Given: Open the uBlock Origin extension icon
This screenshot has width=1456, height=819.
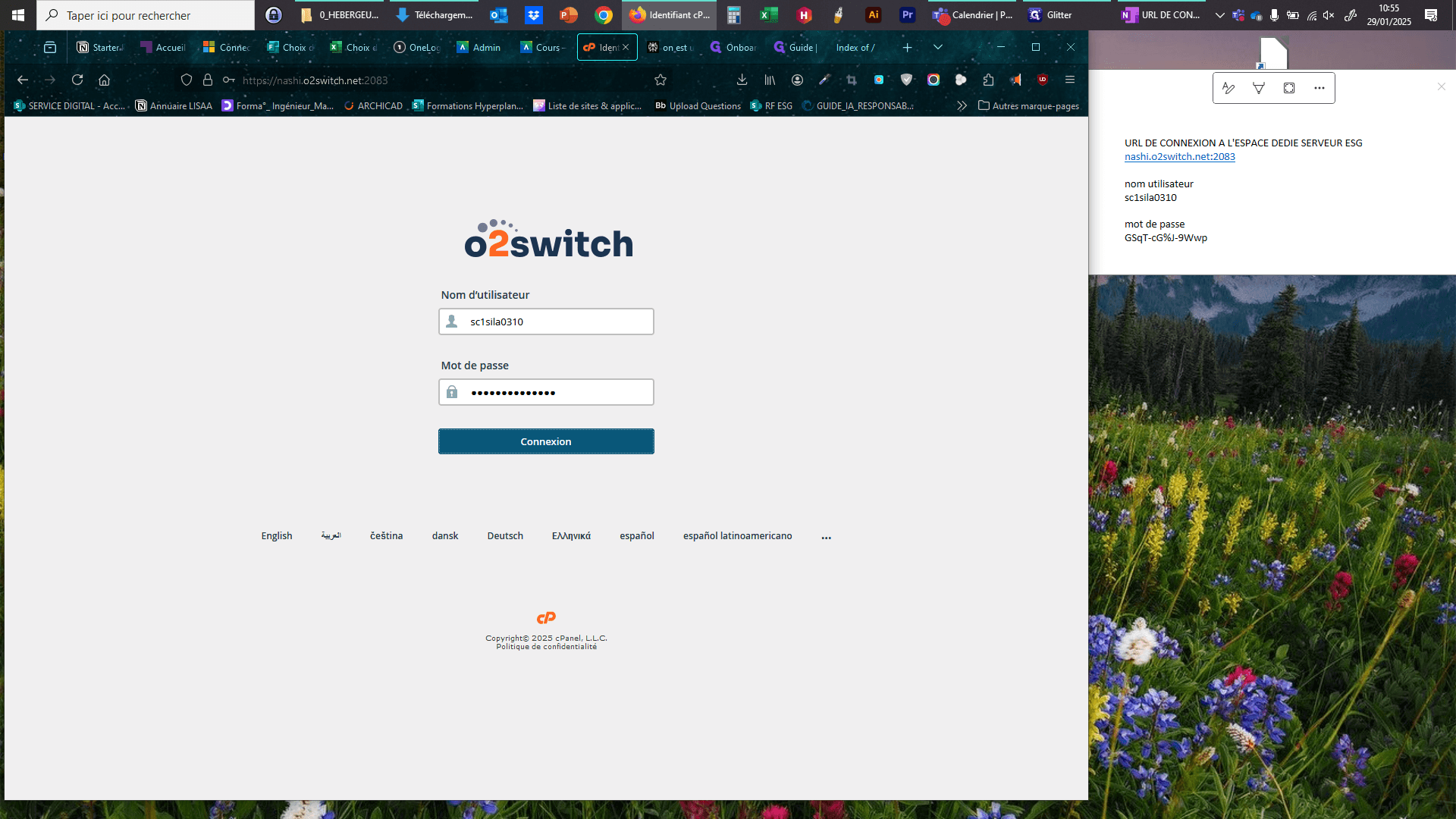Looking at the screenshot, I should [1043, 80].
